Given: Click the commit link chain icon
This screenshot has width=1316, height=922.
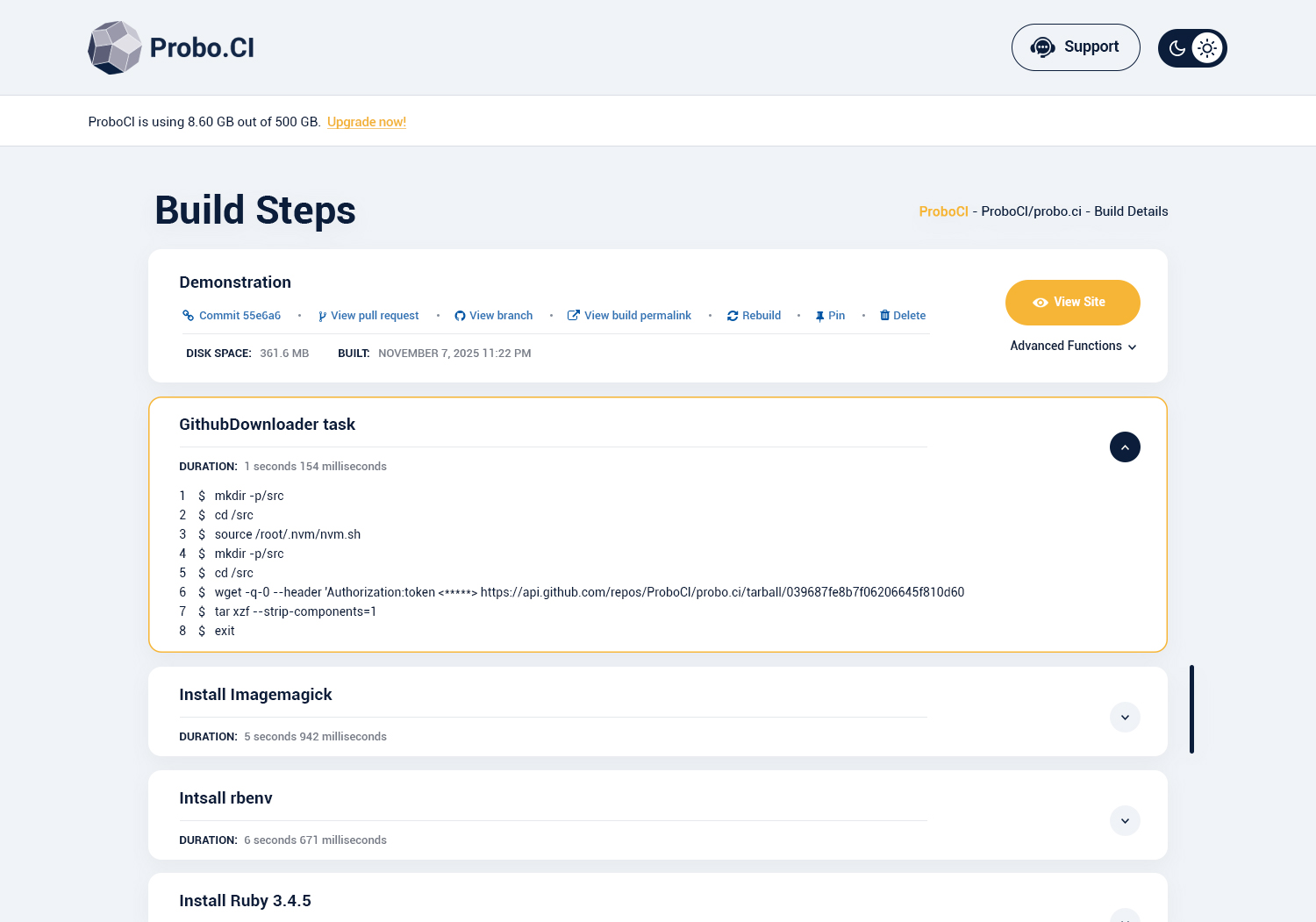Looking at the screenshot, I should tap(188, 316).
